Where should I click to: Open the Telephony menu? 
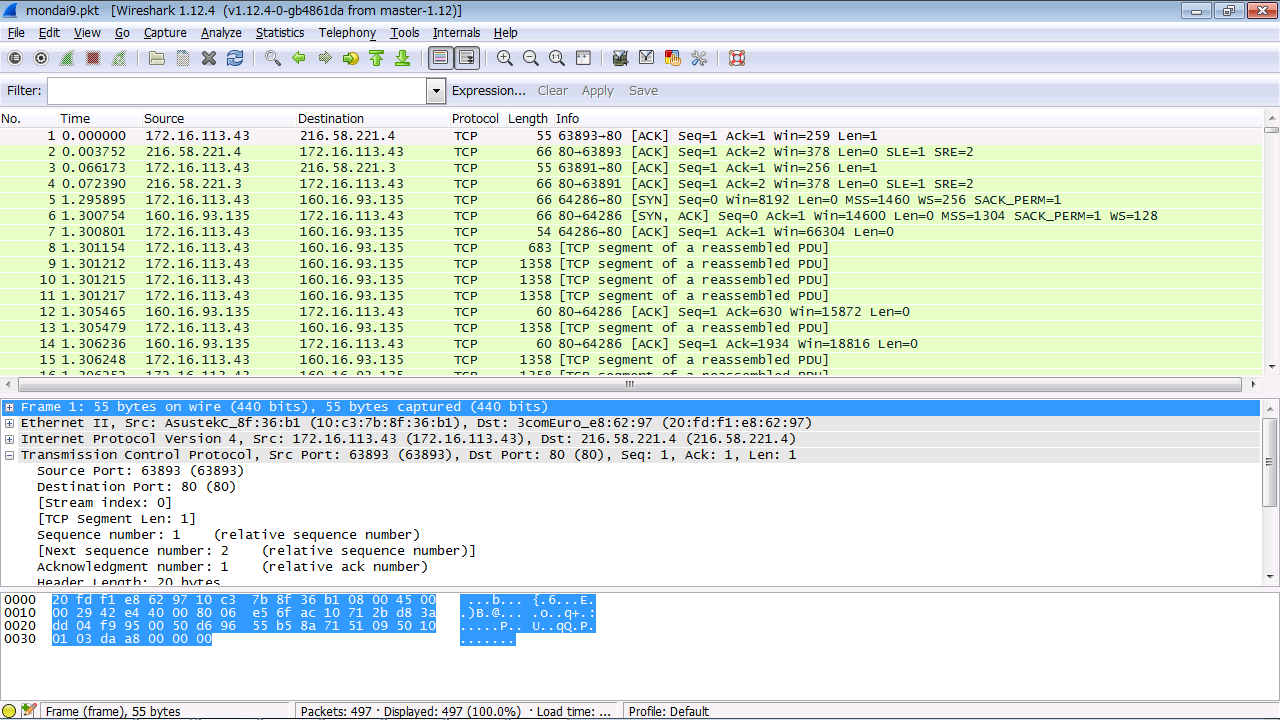347,33
